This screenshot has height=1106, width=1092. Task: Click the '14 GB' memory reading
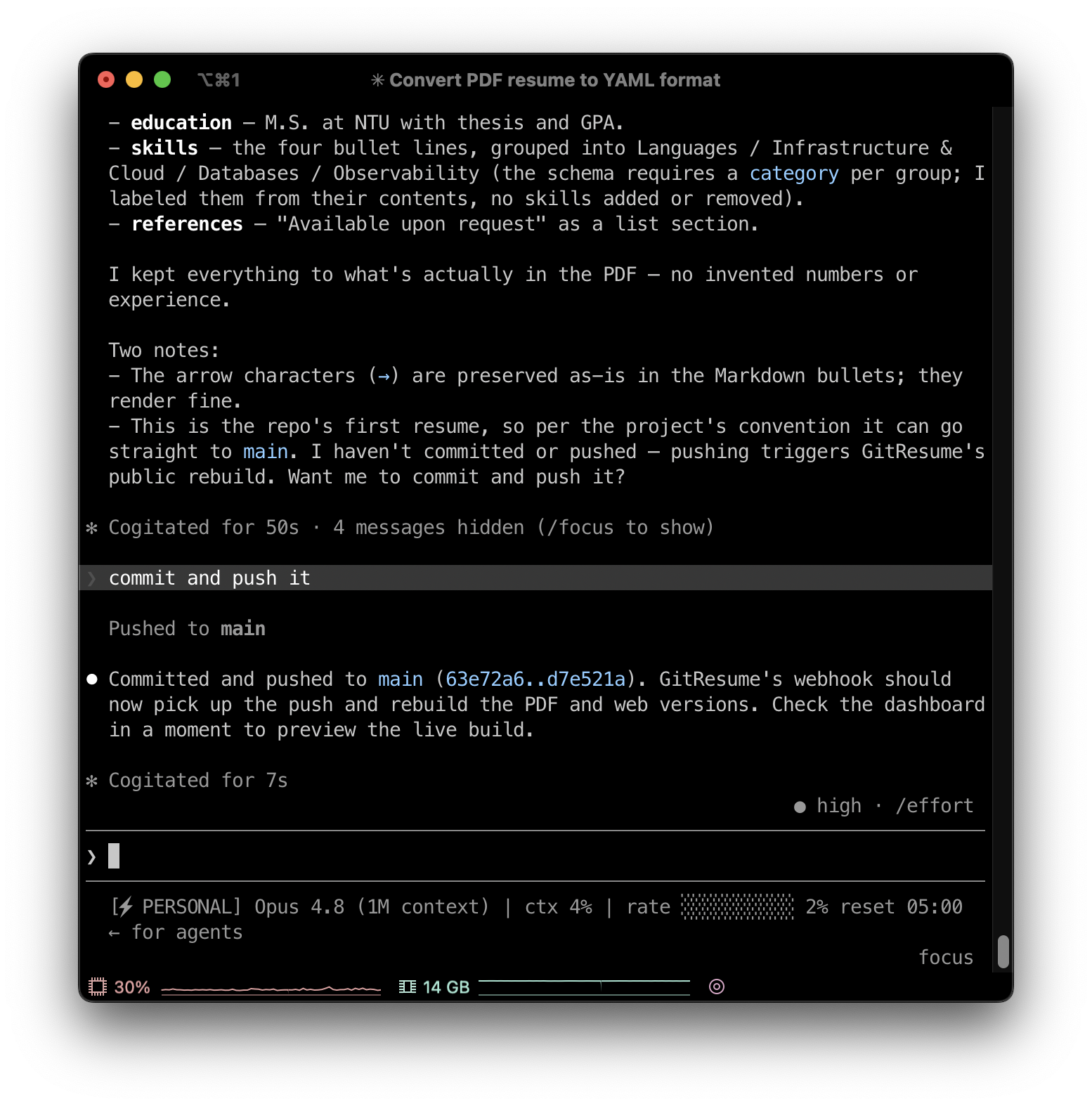point(446,987)
